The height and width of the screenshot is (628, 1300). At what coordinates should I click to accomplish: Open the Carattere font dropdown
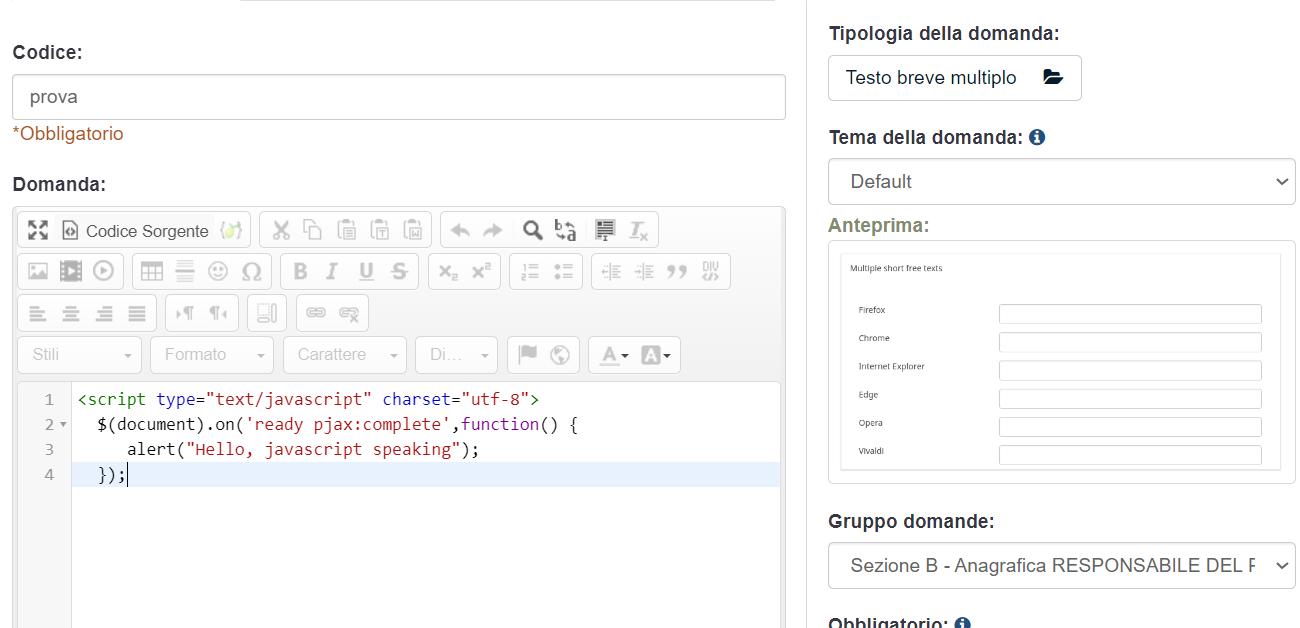[x=345, y=355]
